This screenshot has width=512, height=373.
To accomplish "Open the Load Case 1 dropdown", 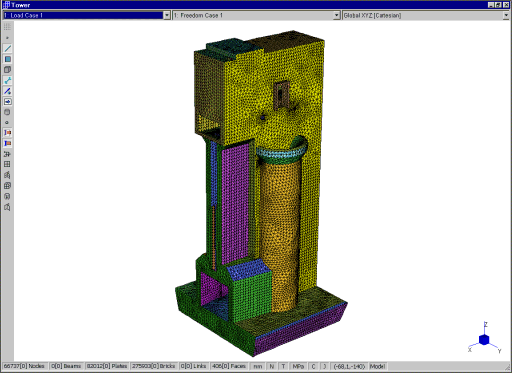I will tap(167, 15).
